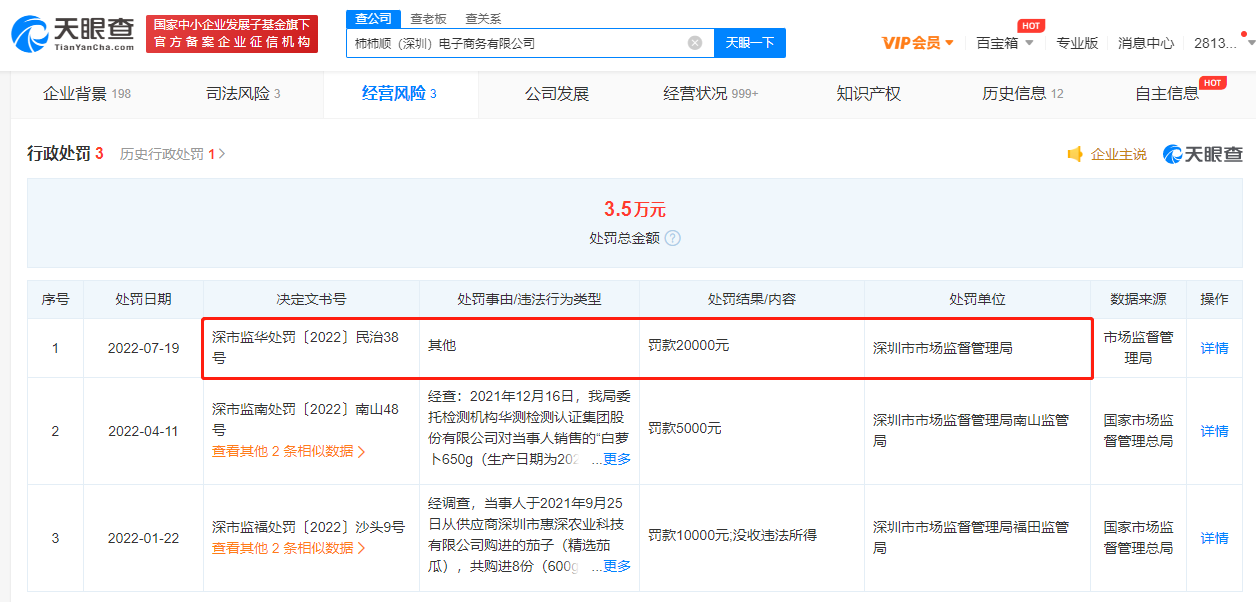Open the 知识产权 tab
Screen dimensions: 1256x602
click(x=869, y=94)
